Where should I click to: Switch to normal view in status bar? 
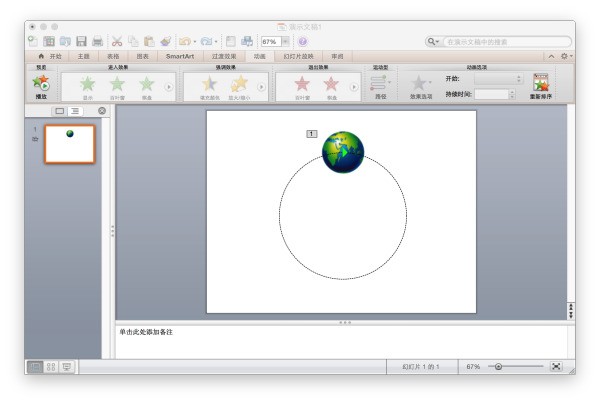click(x=36, y=368)
